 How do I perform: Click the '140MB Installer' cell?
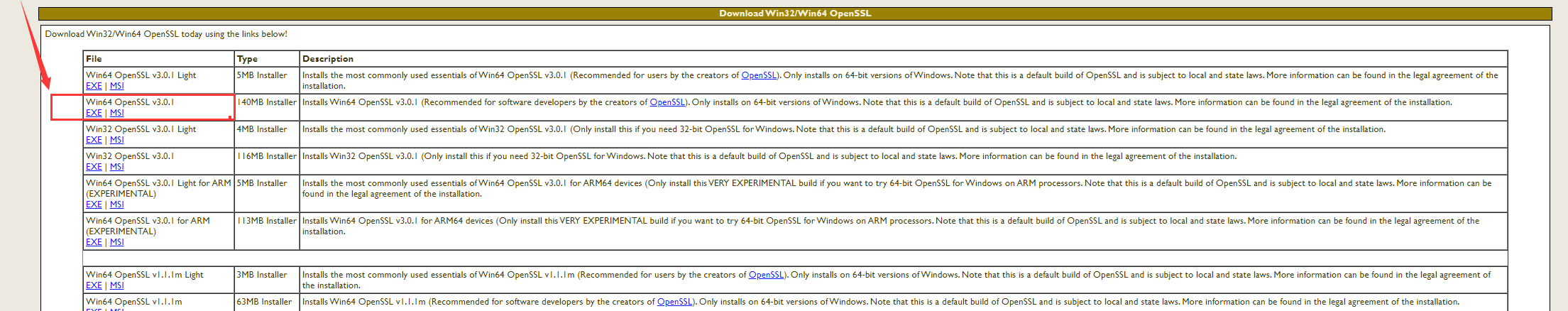267,102
